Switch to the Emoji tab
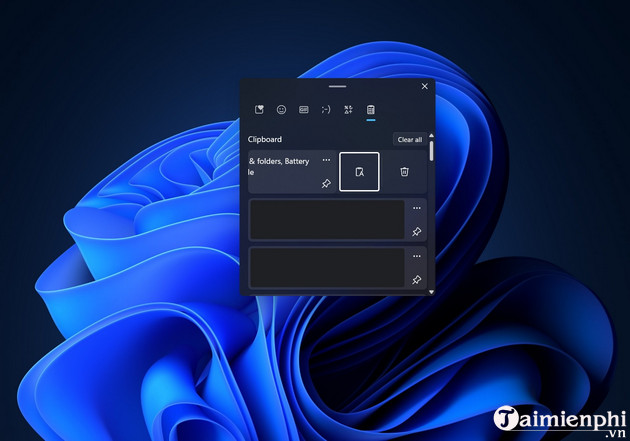Screen dimensions: 630x441 (x=281, y=109)
